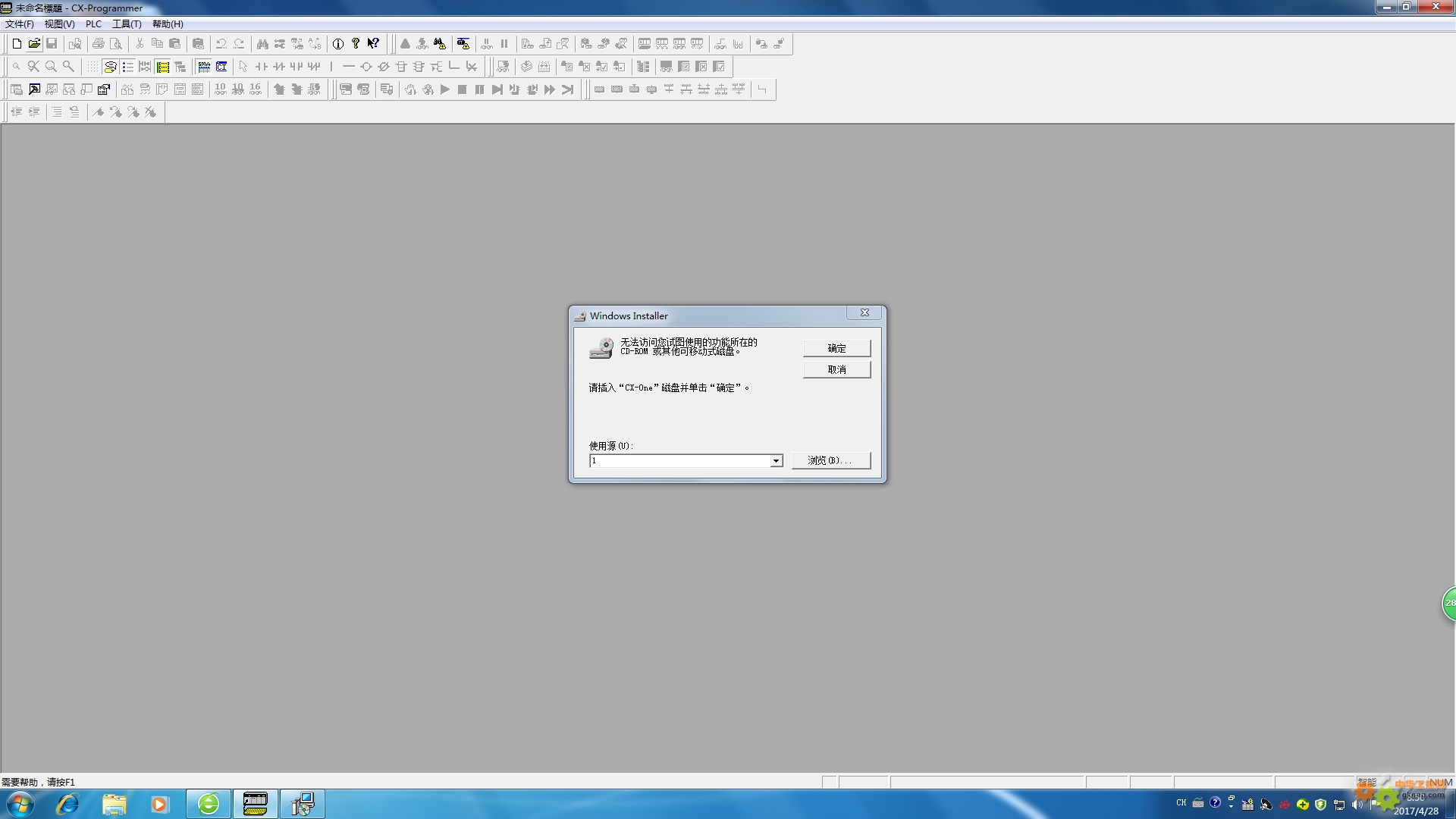The height and width of the screenshot is (819, 1456).
Task: Launch Internet Explorer from taskbar
Action: tap(67, 804)
